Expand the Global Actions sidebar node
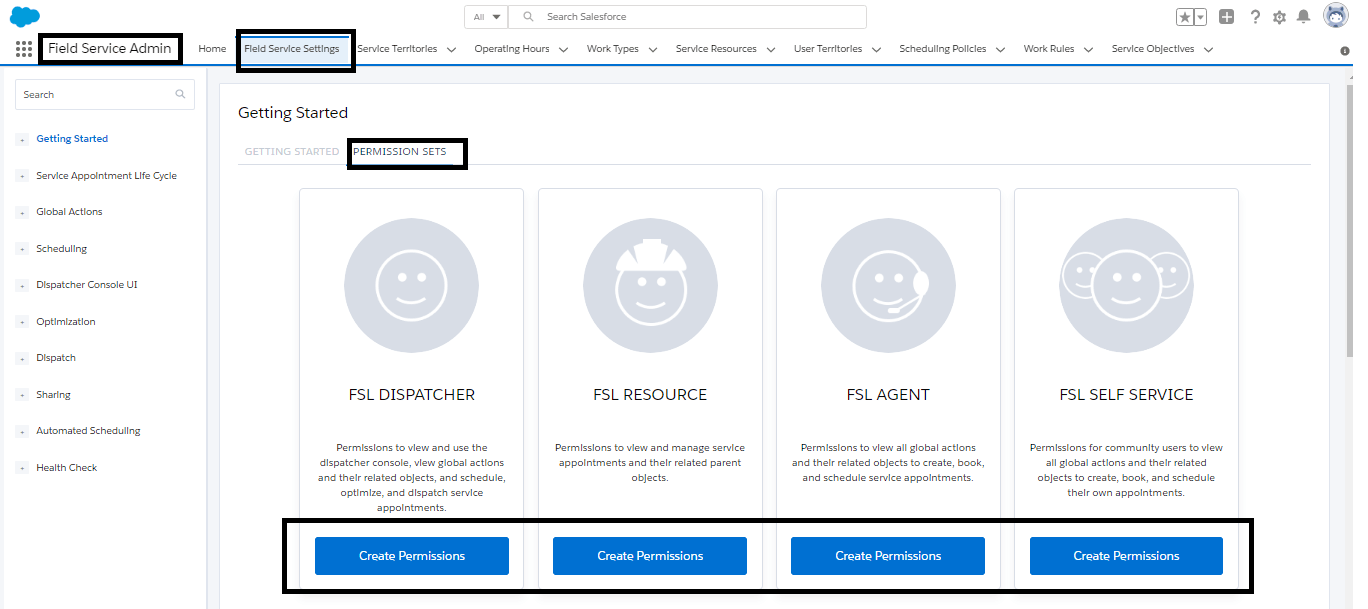The image size is (1368, 609). [x=22, y=213]
